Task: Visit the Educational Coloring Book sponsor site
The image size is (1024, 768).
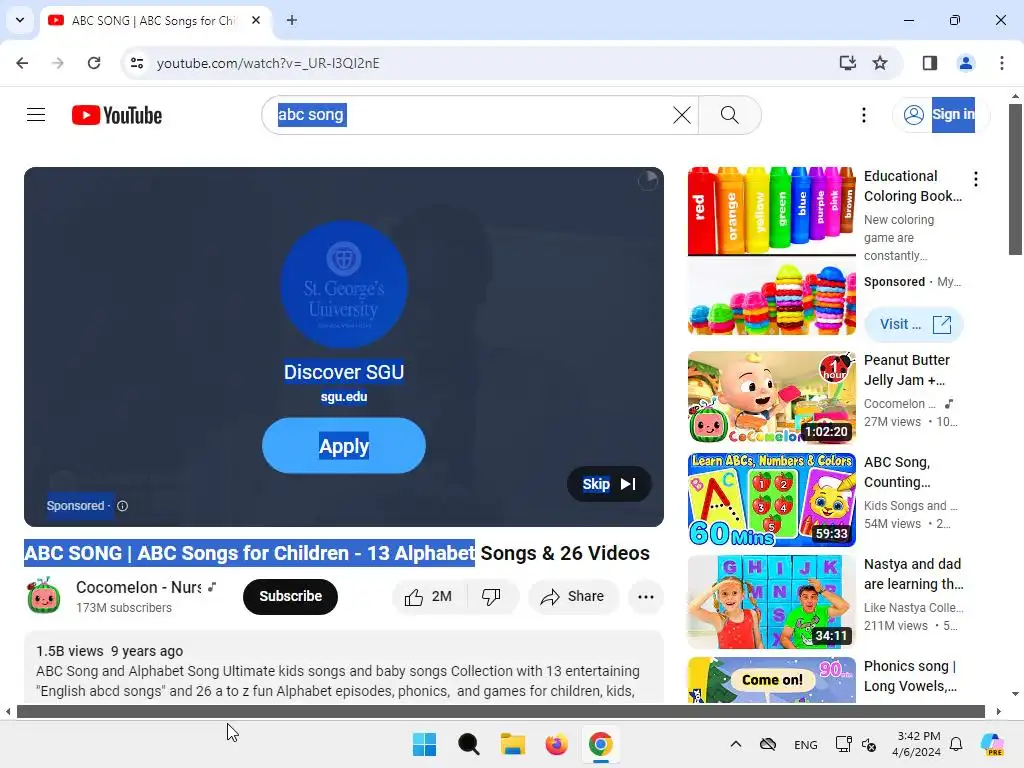Action: click(914, 324)
